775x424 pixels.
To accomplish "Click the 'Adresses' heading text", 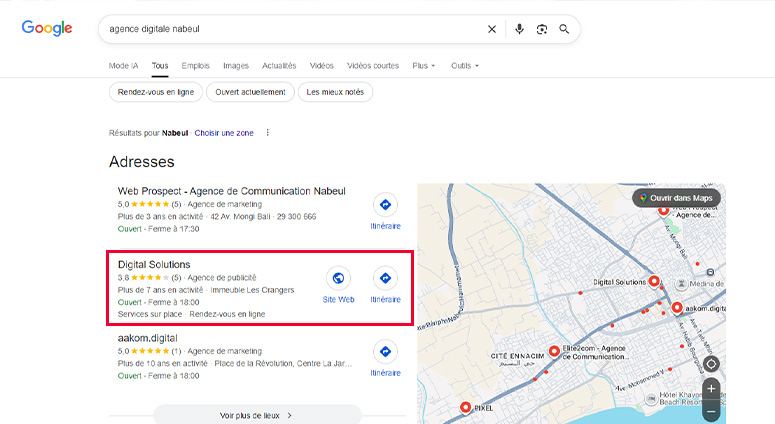I will [x=142, y=162].
